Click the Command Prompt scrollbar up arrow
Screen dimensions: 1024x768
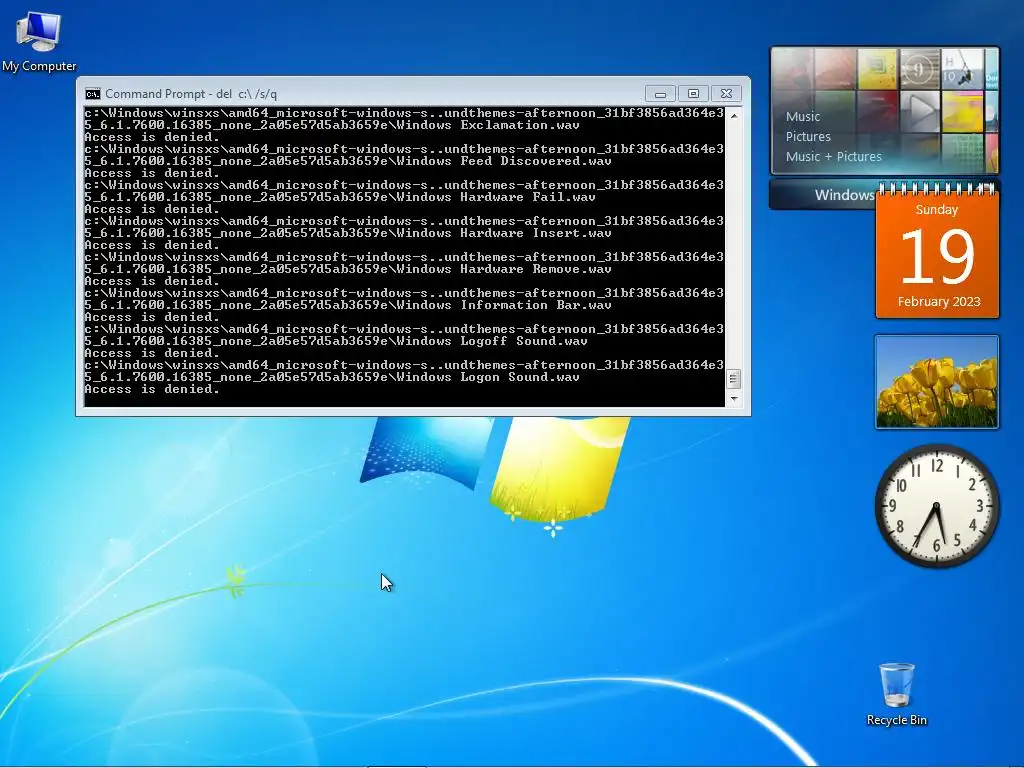click(x=734, y=115)
